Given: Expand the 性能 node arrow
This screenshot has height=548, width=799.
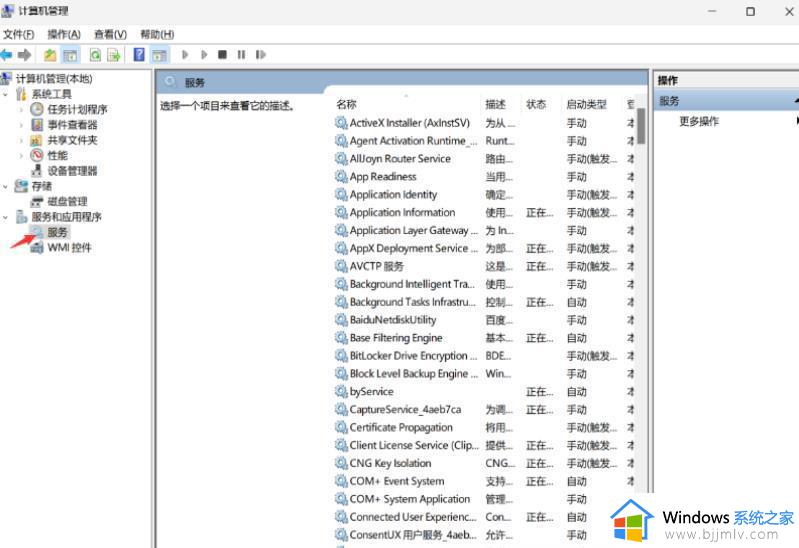Looking at the screenshot, I should [21, 155].
